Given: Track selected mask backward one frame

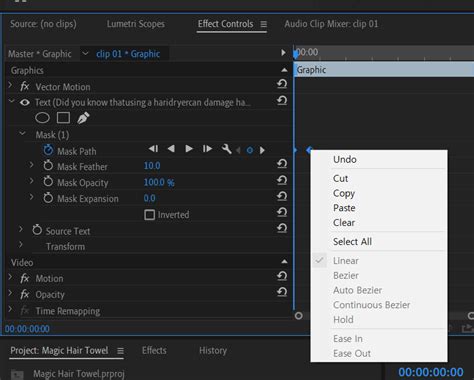Looking at the screenshot, I should 153,149.
